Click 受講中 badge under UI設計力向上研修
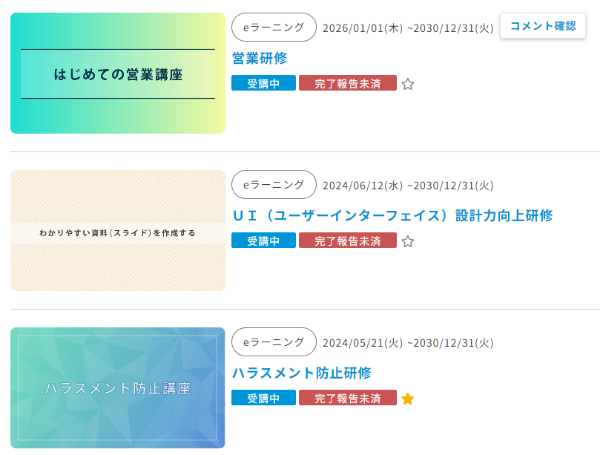Image resolution: width=600 pixels, height=455 pixels. tap(263, 241)
